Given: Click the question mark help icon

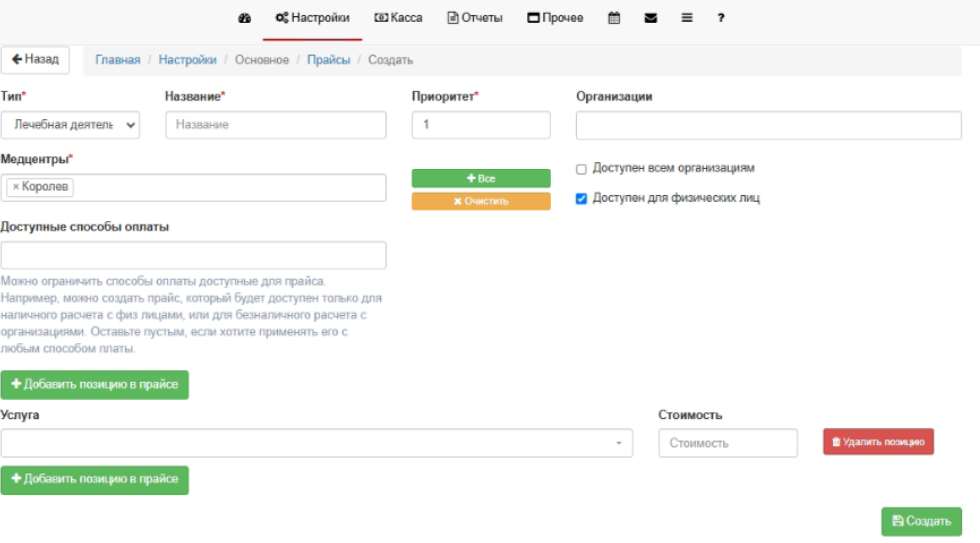Looking at the screenshot, I should coord(720,18).
